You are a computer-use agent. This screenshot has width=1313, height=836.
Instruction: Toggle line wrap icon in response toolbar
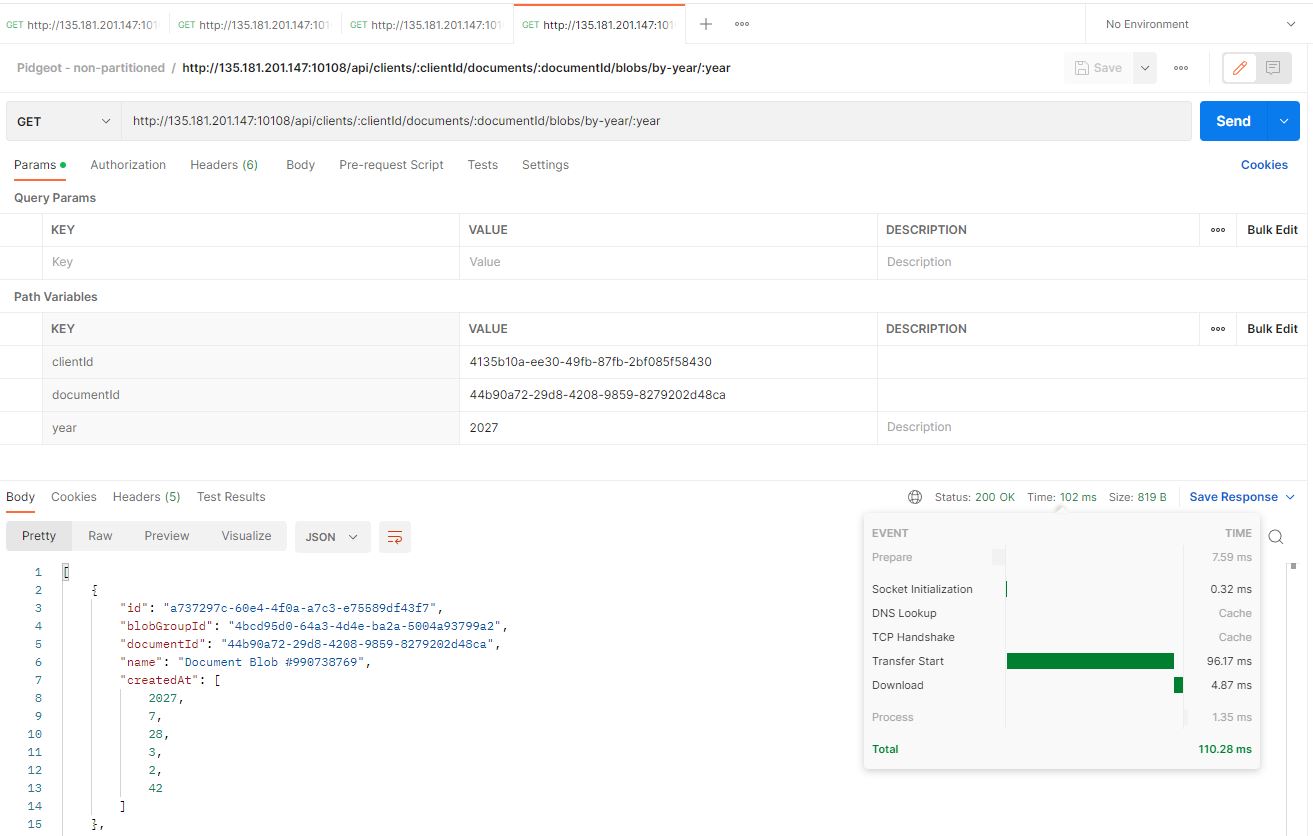(x=395, y=537)
